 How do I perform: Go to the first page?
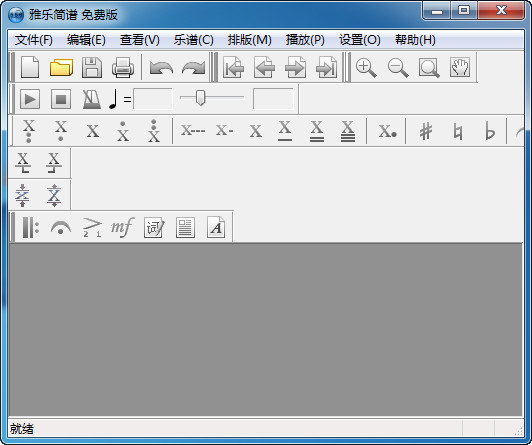233,67
